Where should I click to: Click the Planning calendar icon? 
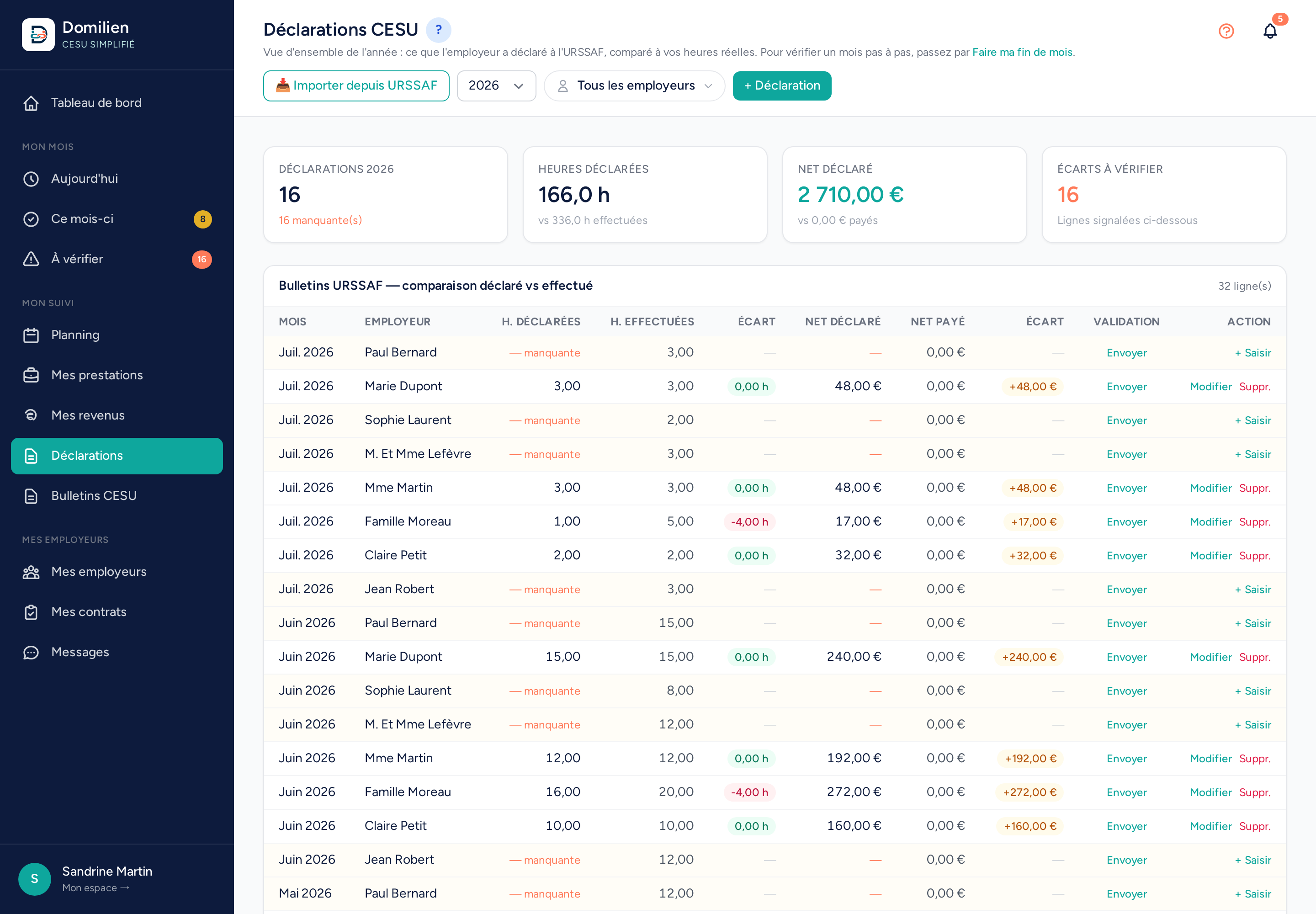pyautogui.click(x=31, y=335)
